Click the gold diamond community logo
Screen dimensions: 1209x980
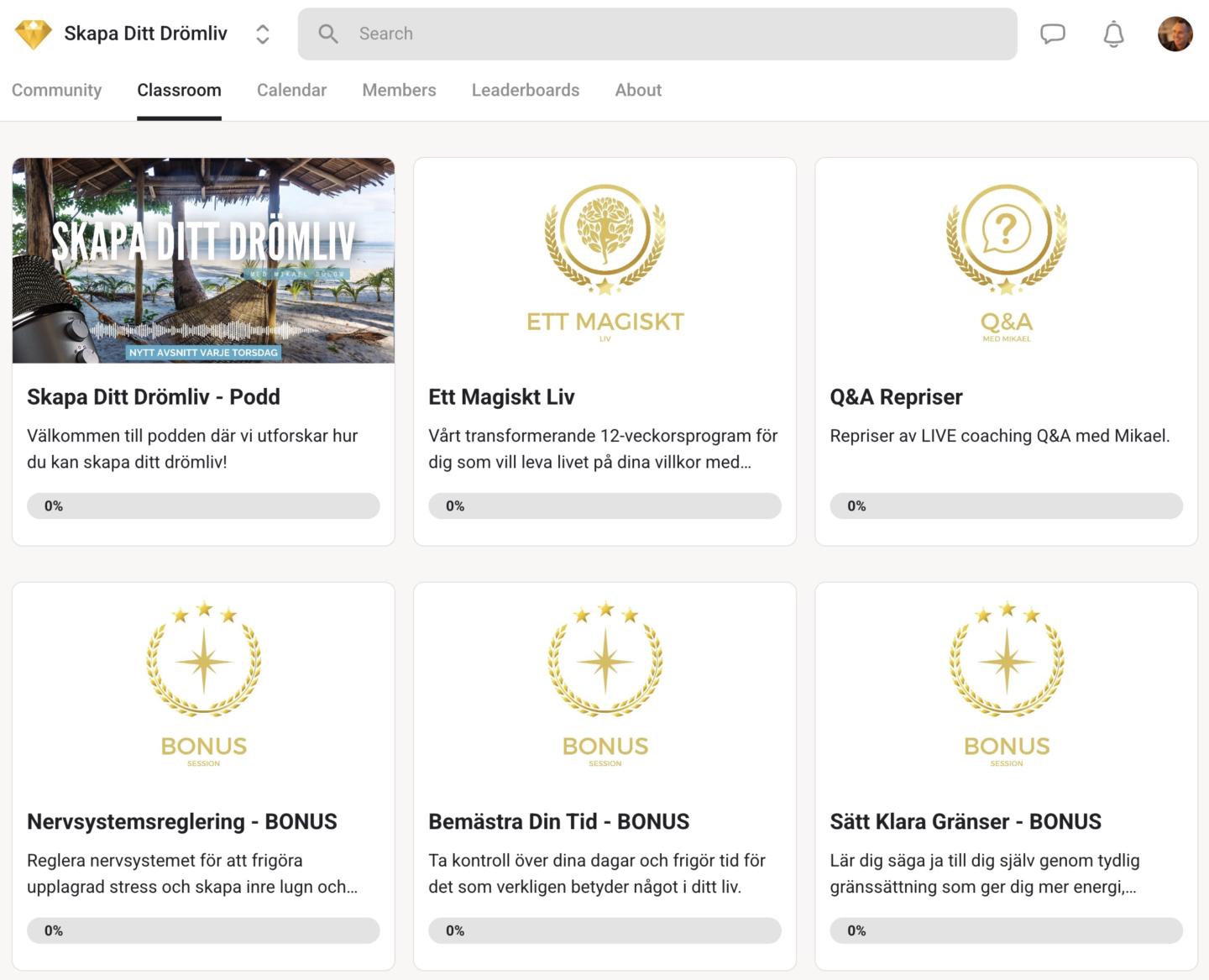pyautogui.click(x=34, y=34)
